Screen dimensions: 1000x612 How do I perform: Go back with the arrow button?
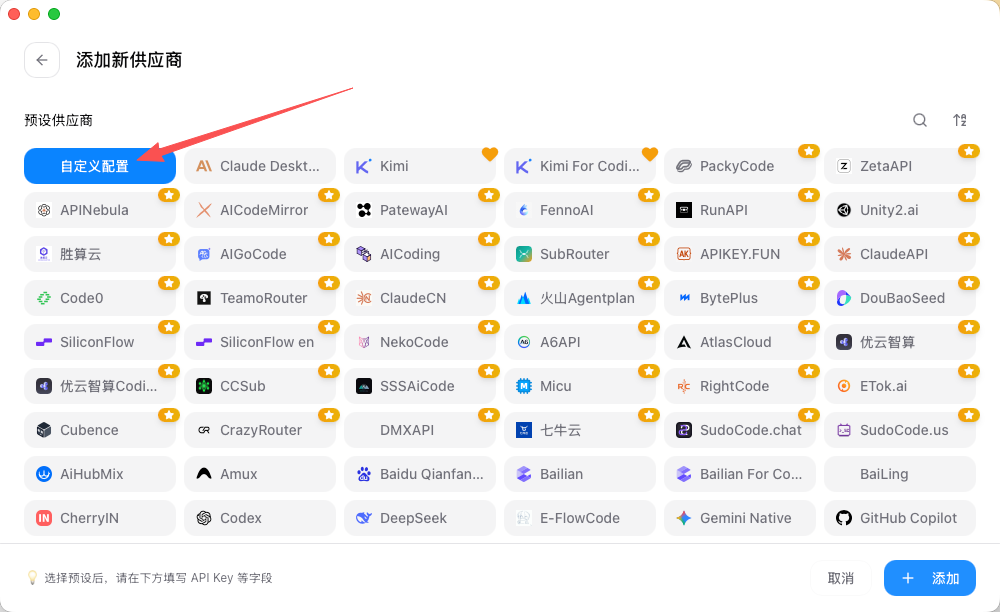tap(42, 60)
